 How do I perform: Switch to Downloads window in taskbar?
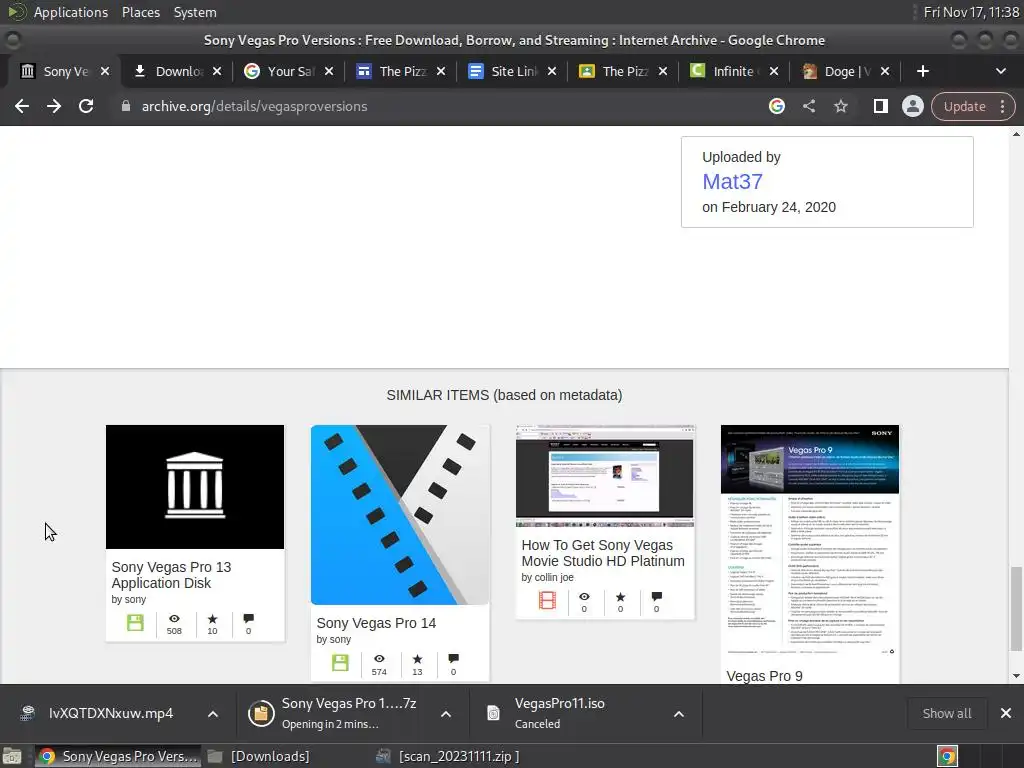[259, 756]
